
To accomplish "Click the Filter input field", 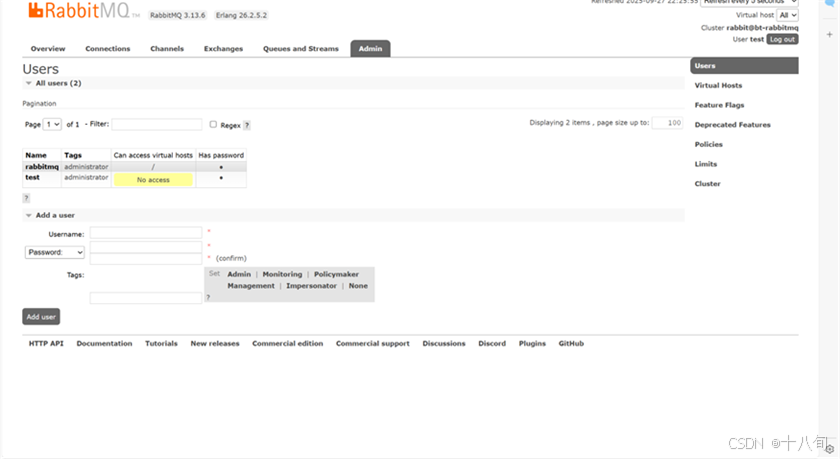I will (157, 124).
